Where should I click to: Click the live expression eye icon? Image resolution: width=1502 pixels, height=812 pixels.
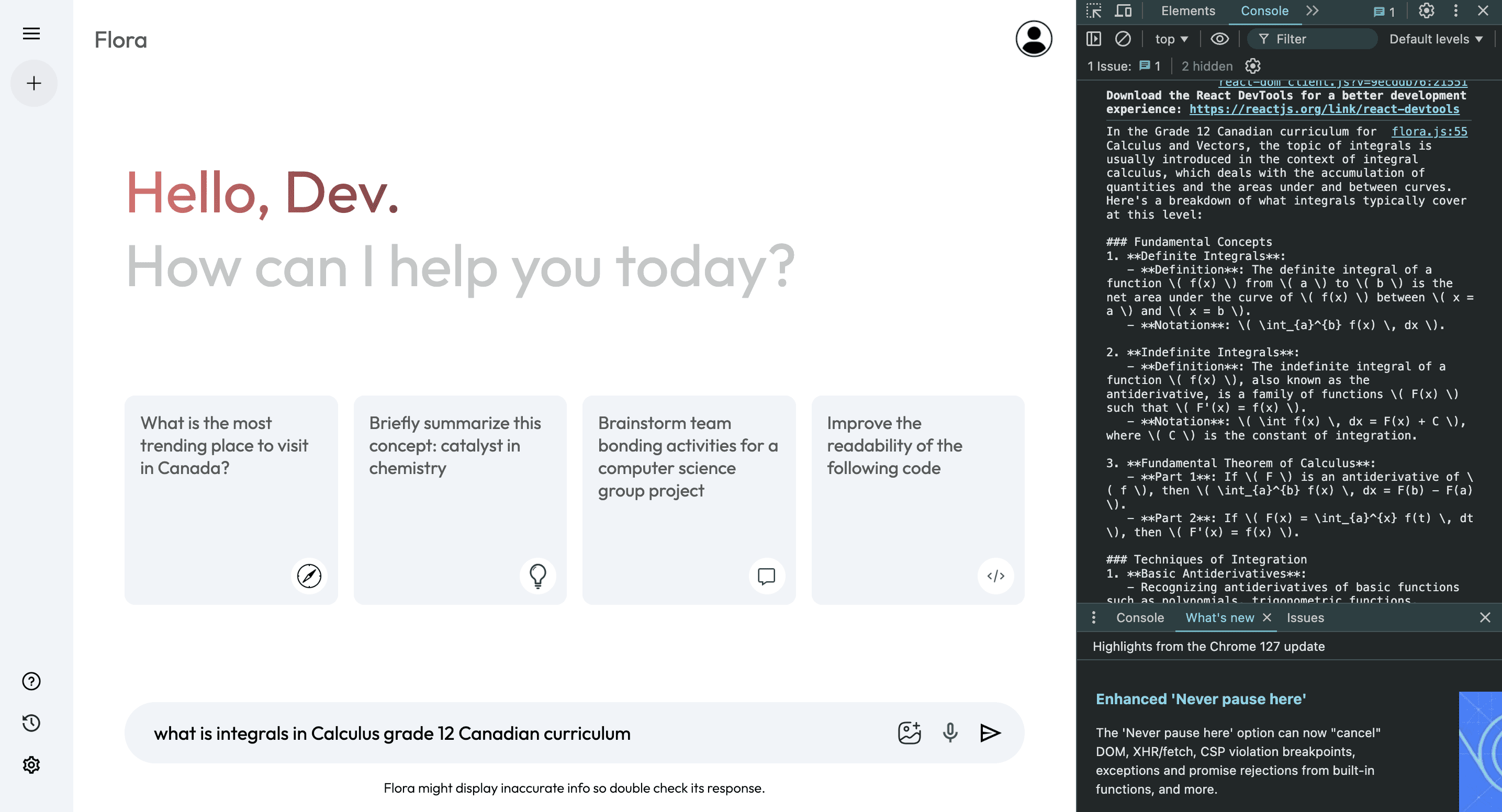click(1219, 39)
